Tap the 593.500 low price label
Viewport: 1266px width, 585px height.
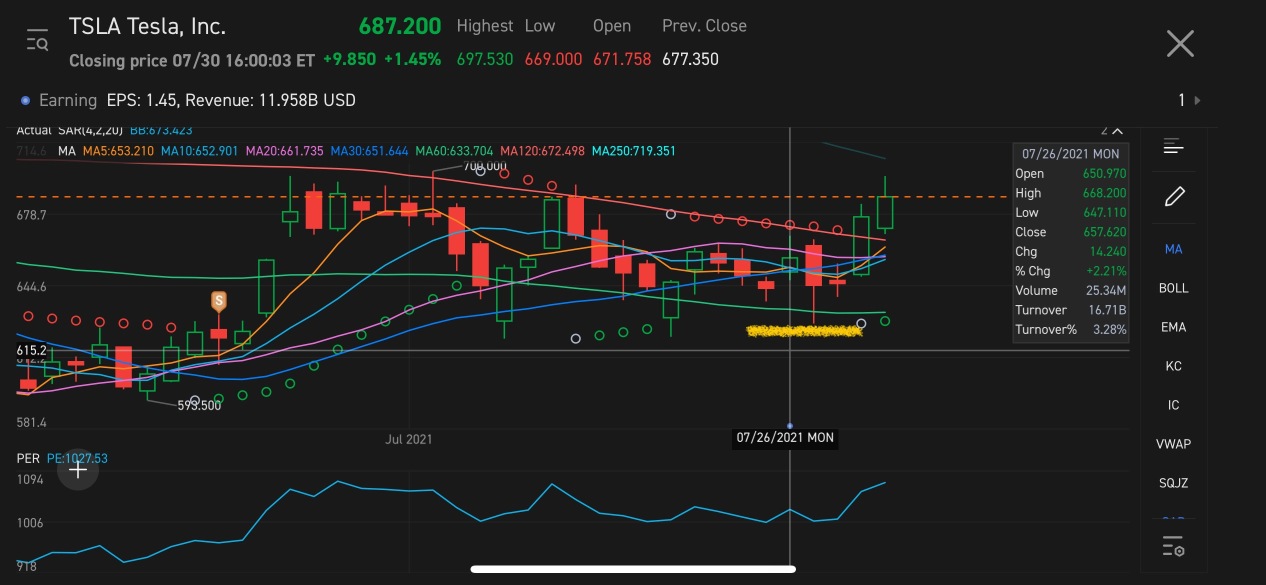click(200, 406)
